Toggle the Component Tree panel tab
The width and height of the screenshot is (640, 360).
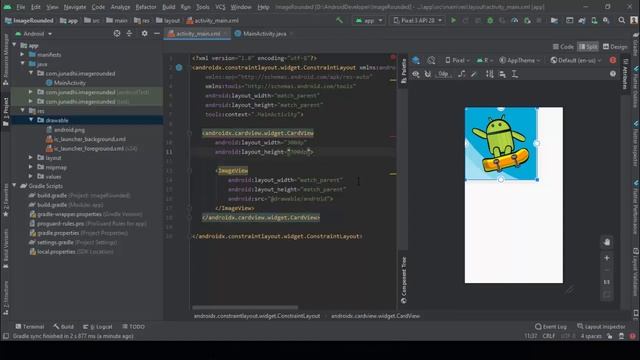click(403, 280)
